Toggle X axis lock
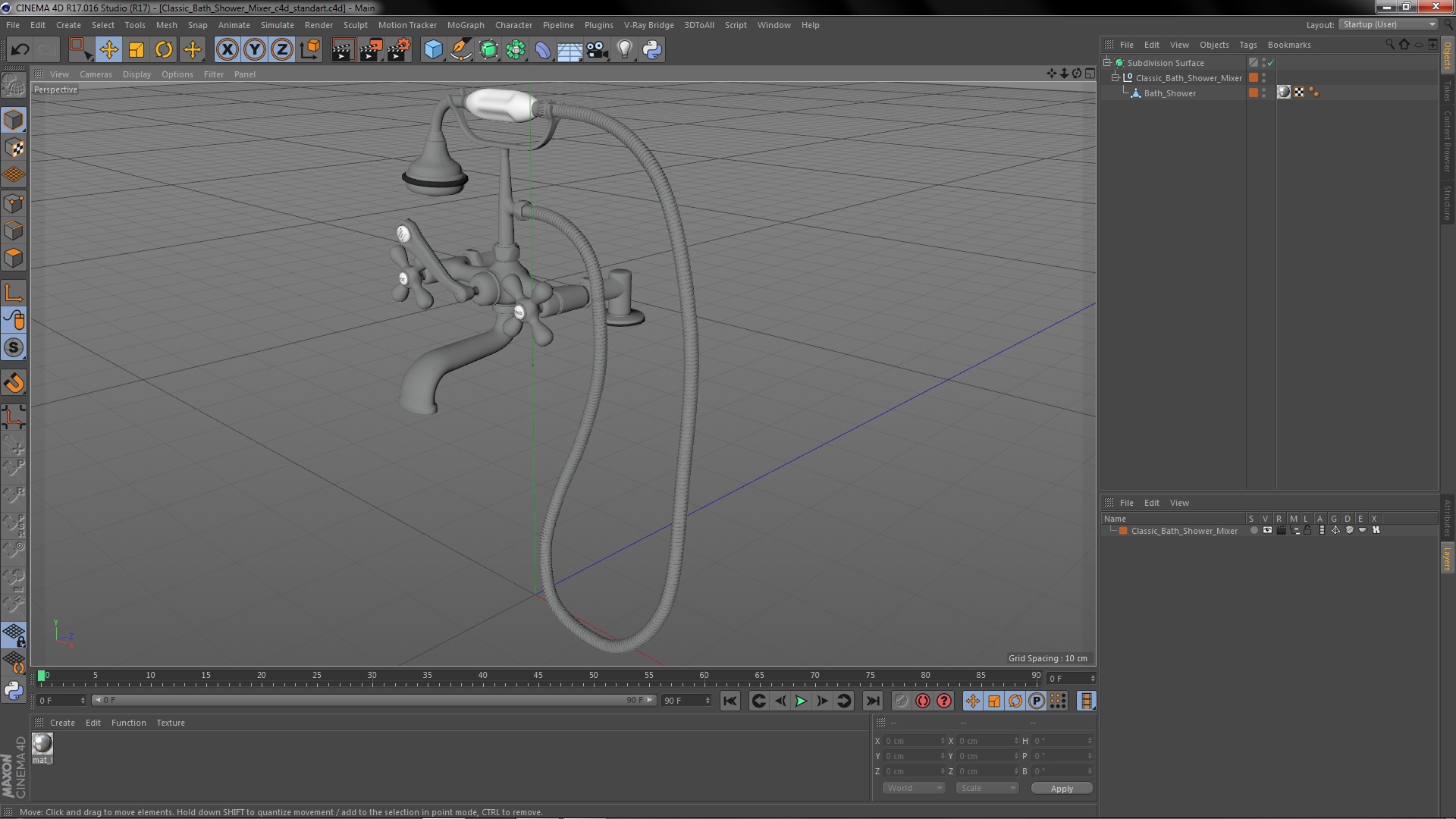This screenshot has width=1456, height=819. coord(227,50)
